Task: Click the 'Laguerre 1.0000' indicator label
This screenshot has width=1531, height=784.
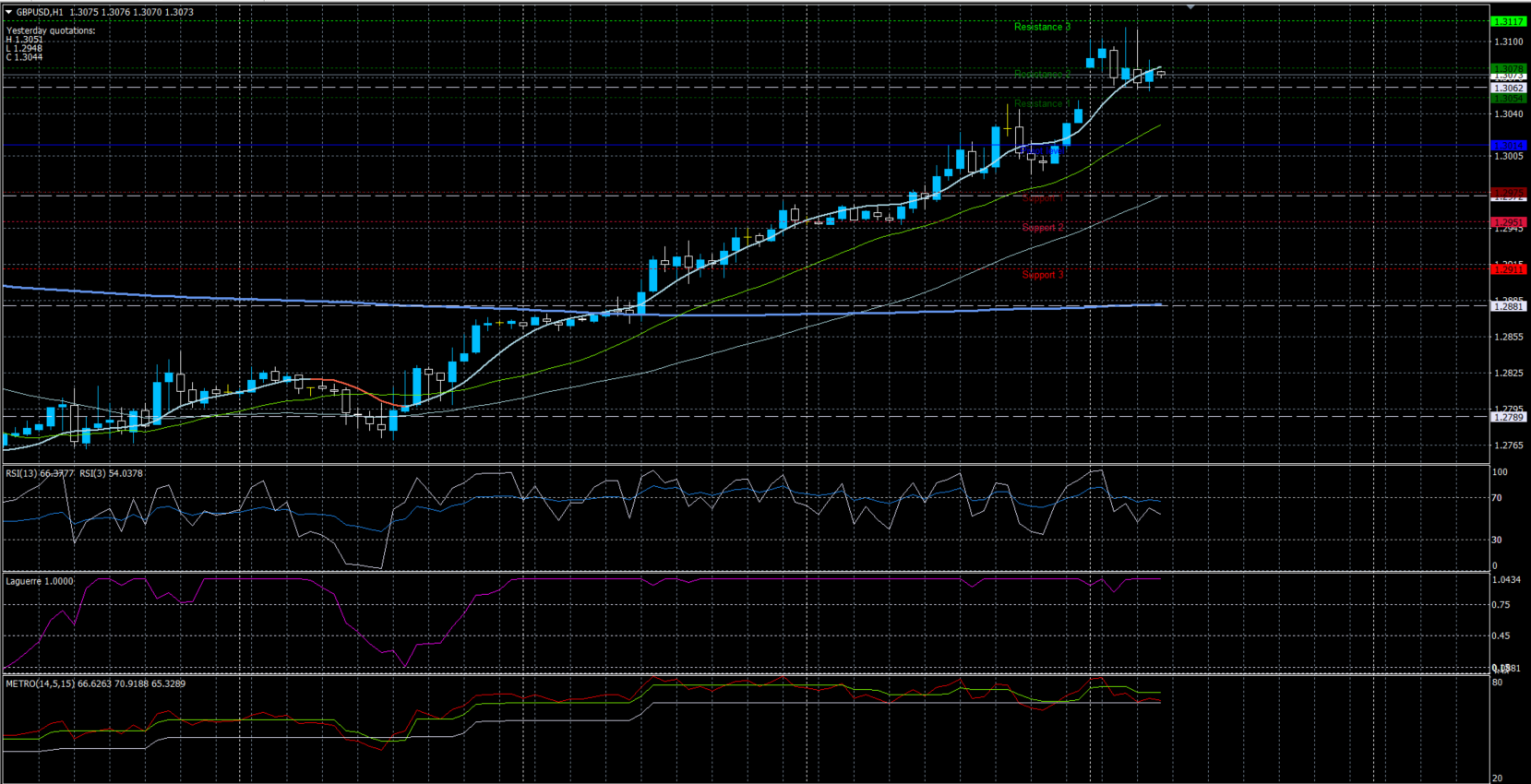Action: pos(40,581)
